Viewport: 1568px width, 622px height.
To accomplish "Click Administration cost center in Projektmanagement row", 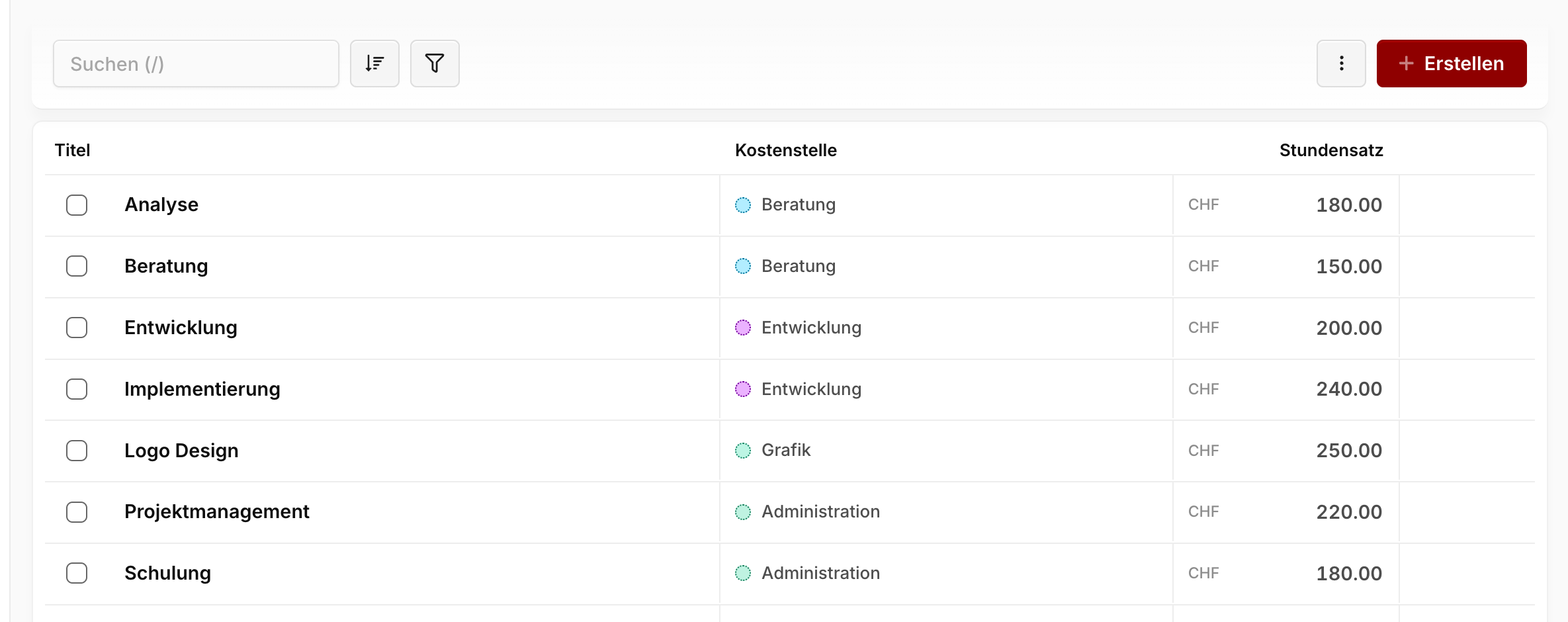I will [820, 511].
